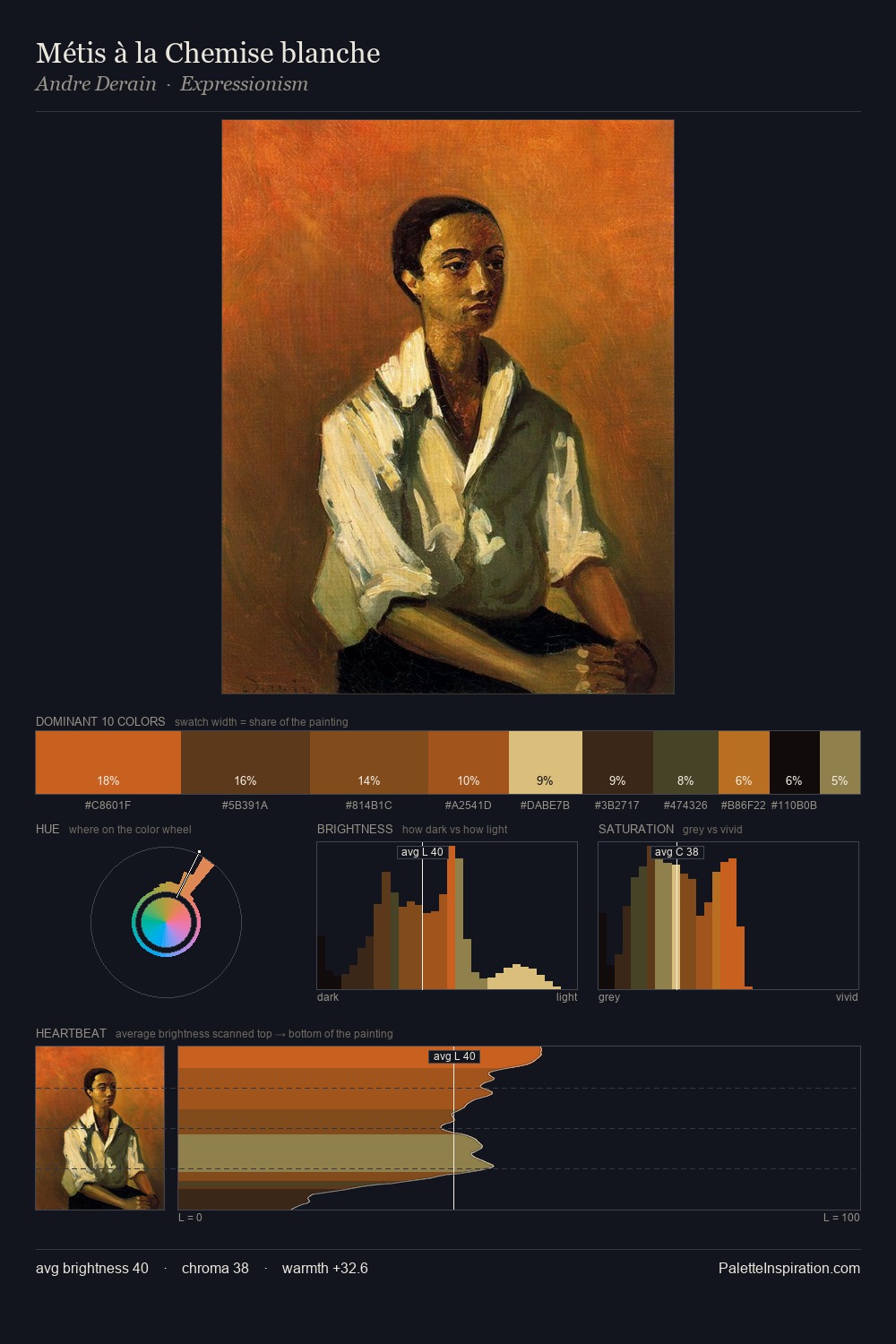
Task: Click the #C8601F orange swatch labeled 18%
Action: [x=108, y=762]
